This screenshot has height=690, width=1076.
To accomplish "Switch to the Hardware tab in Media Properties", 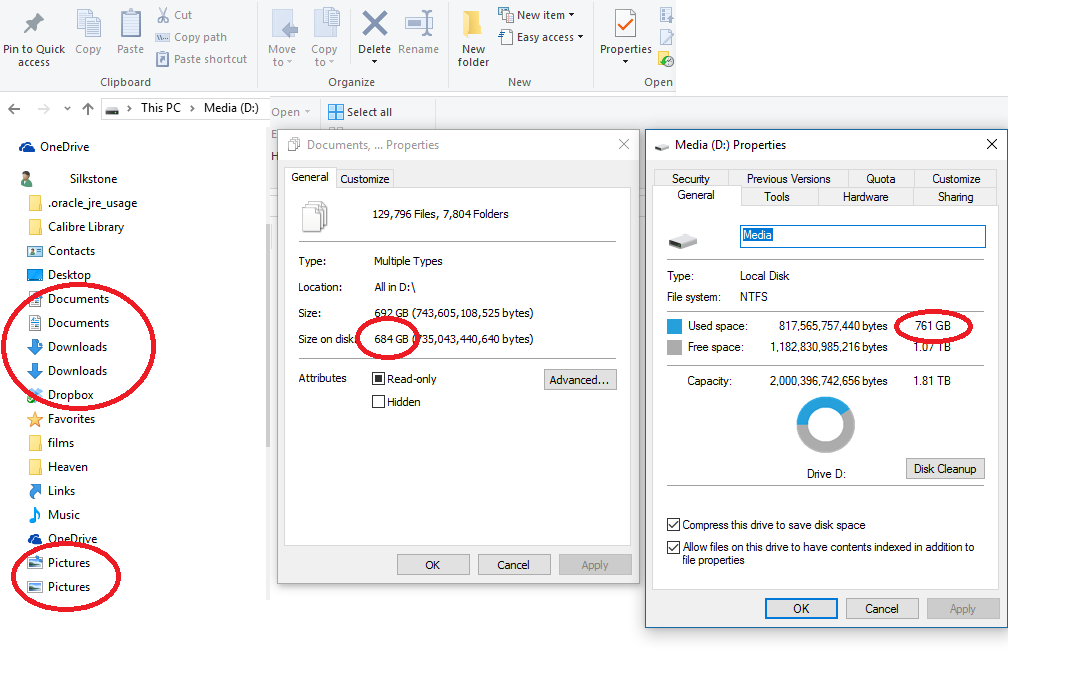I will tap(865, 196).
